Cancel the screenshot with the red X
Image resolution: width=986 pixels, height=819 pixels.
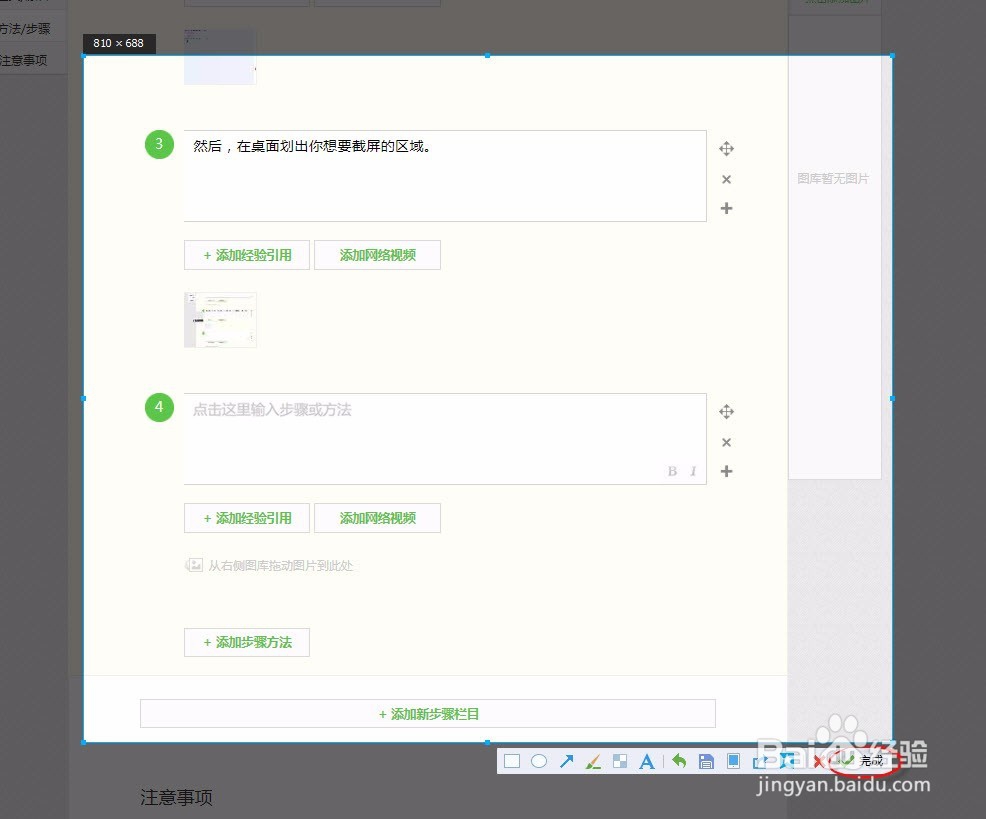pos(820,761)
